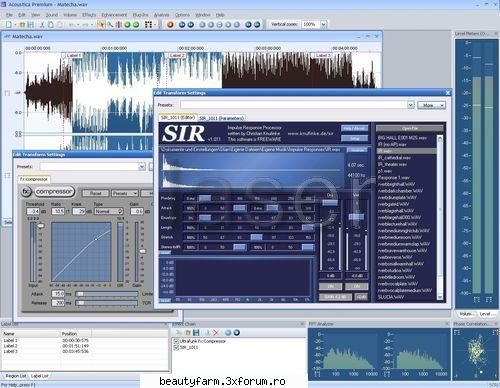This screenshot has width=500, height=388.
Task: Click the first green round toolbar icon
Action: click(x=127, y=25)
